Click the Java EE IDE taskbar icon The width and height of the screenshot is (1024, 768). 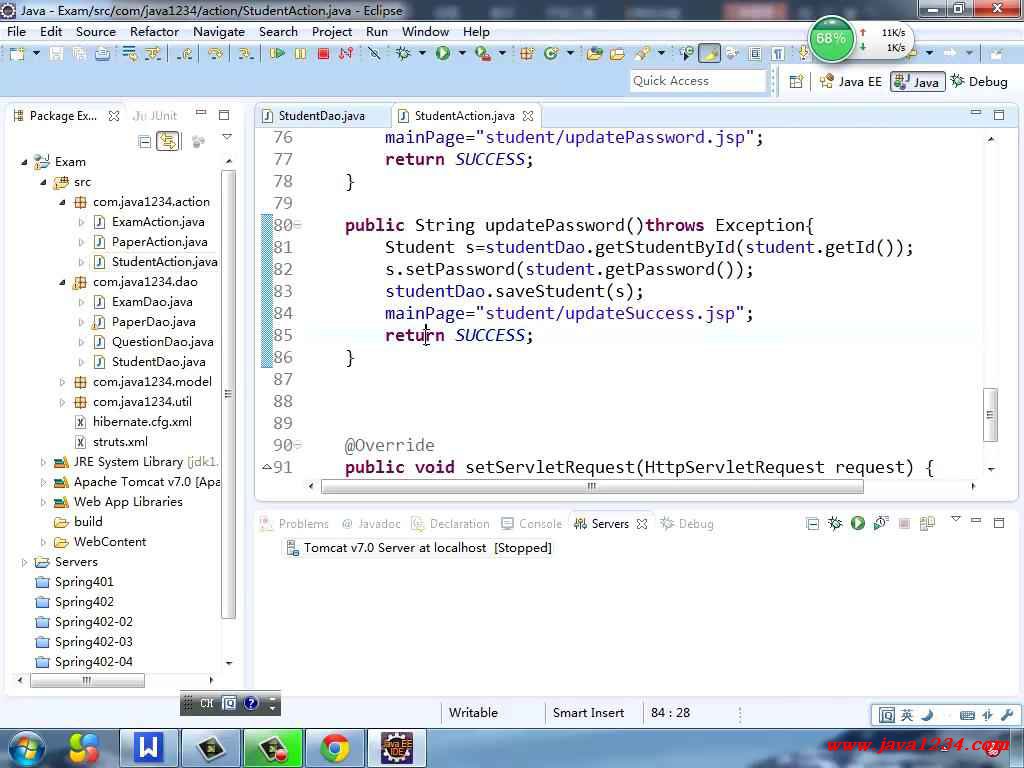click(397, 748)
